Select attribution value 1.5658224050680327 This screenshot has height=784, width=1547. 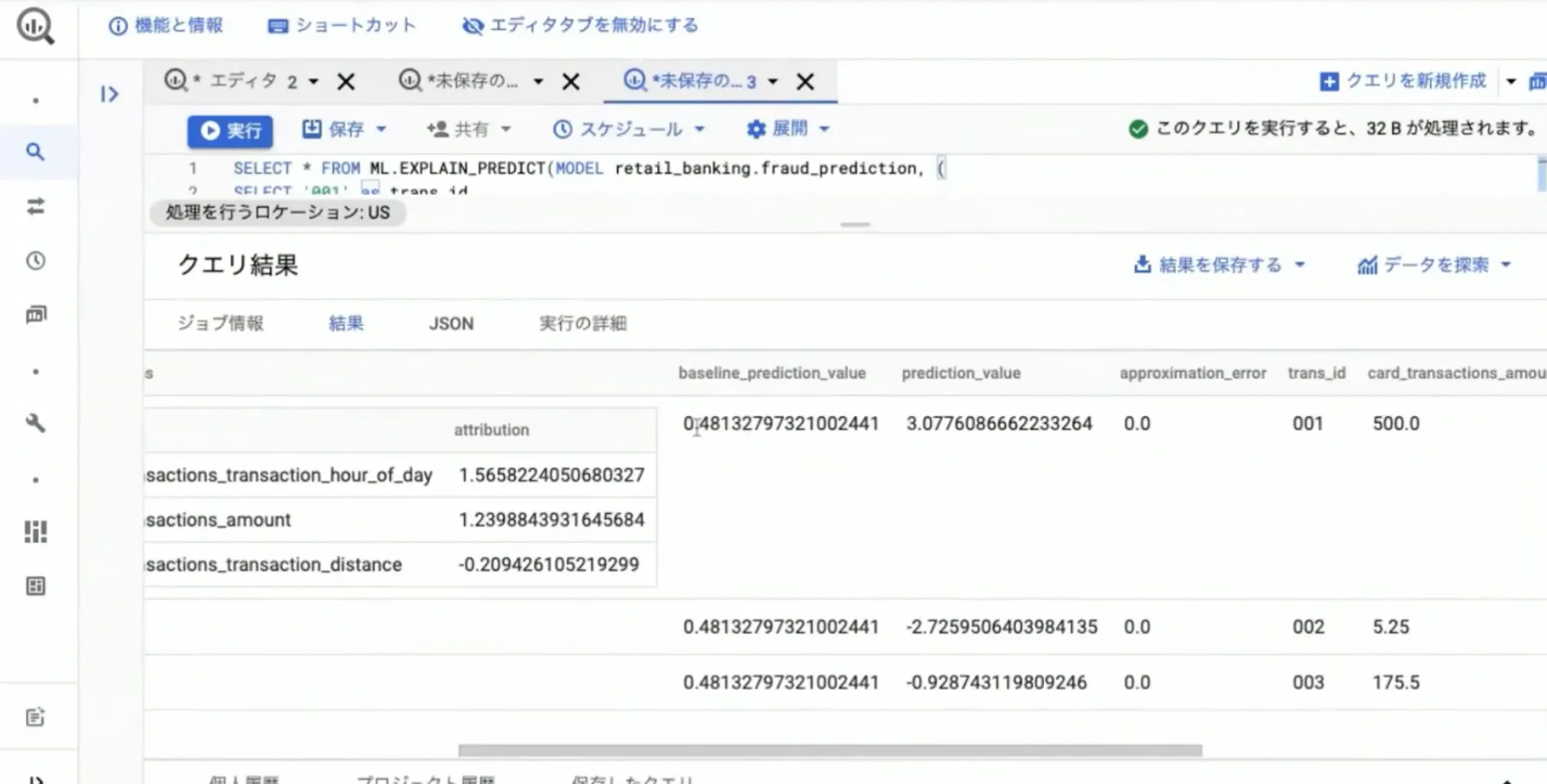click(x=552, y=475)
